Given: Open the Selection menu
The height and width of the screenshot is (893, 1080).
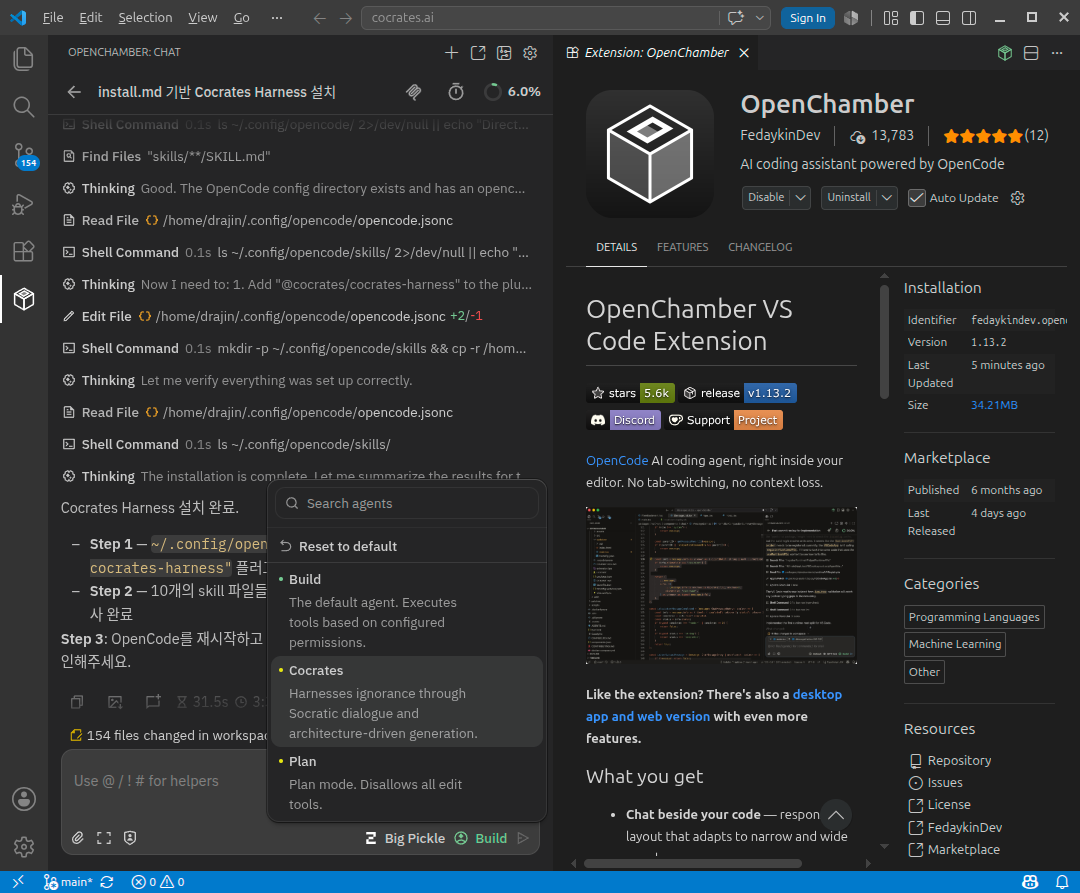Looking at the screenshot, I should click(145, 18).
